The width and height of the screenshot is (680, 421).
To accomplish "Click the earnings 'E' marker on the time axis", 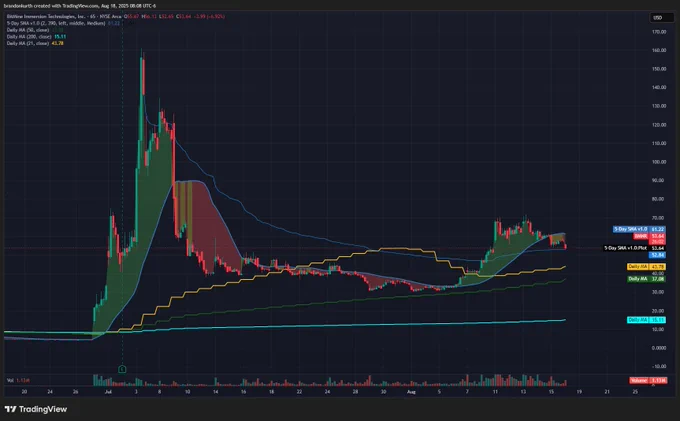I will coord(122,369).
